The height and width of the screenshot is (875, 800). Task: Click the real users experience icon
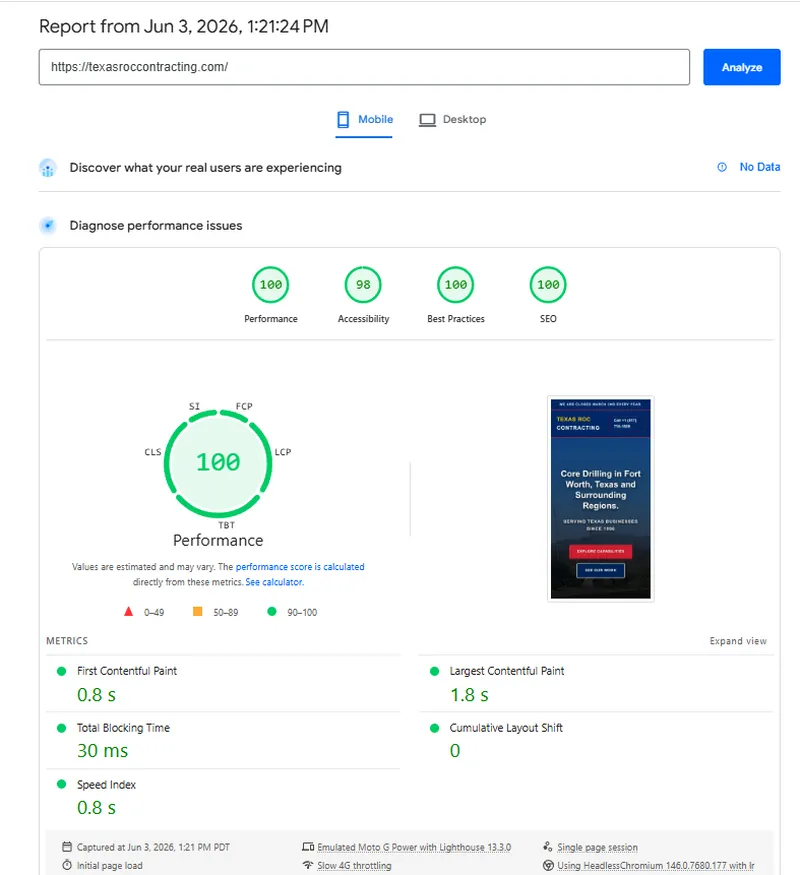[48, 168]
